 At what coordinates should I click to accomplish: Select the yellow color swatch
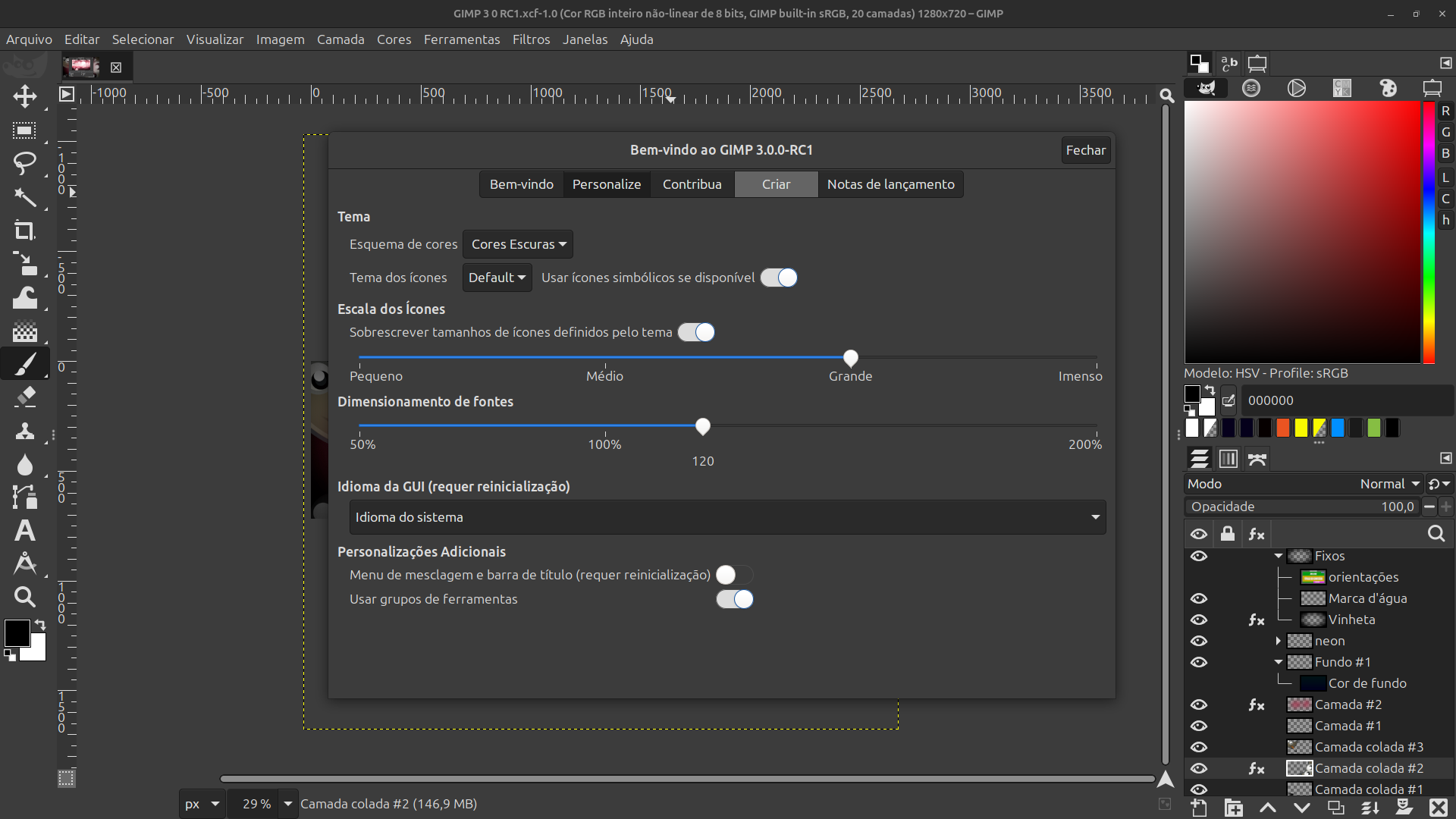point(1302,428)
